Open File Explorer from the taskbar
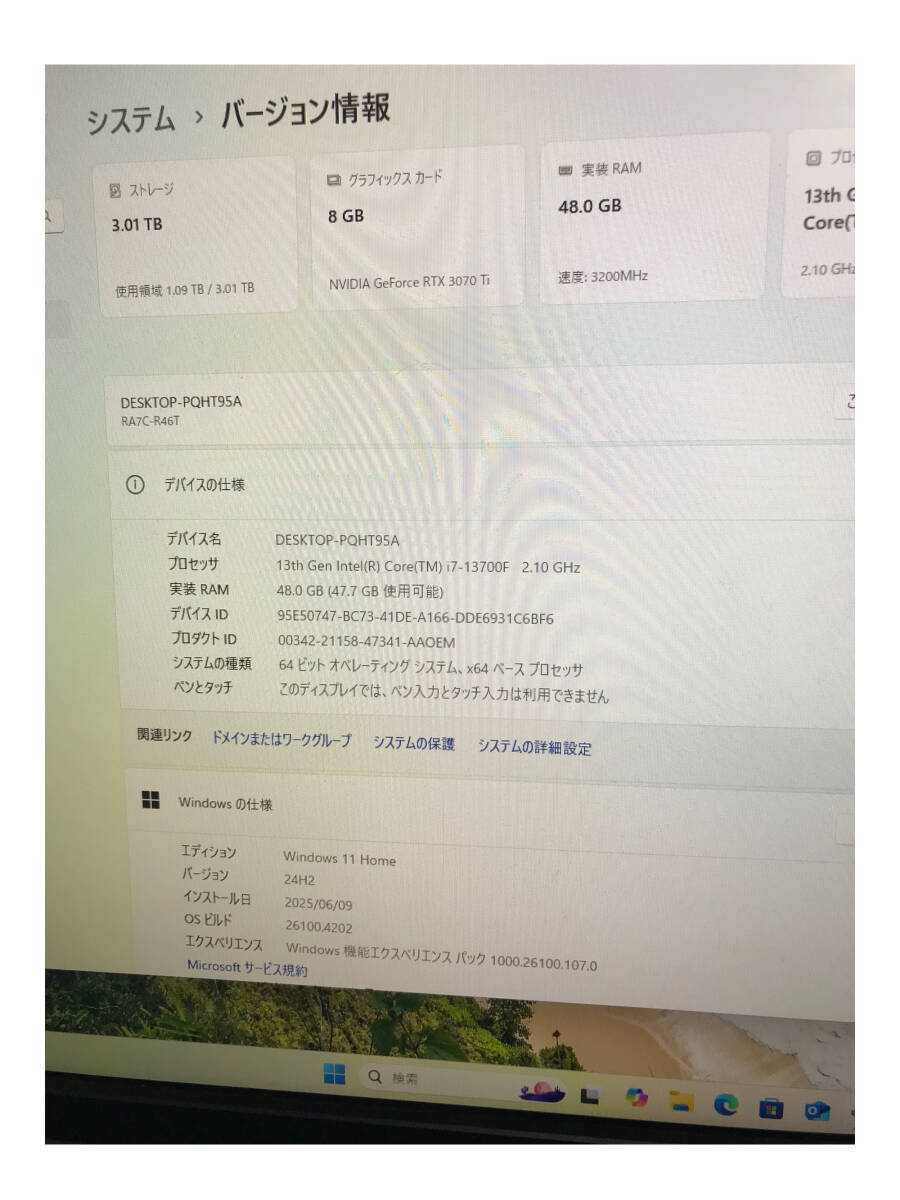900x1200 pixels. [682, 1101]
